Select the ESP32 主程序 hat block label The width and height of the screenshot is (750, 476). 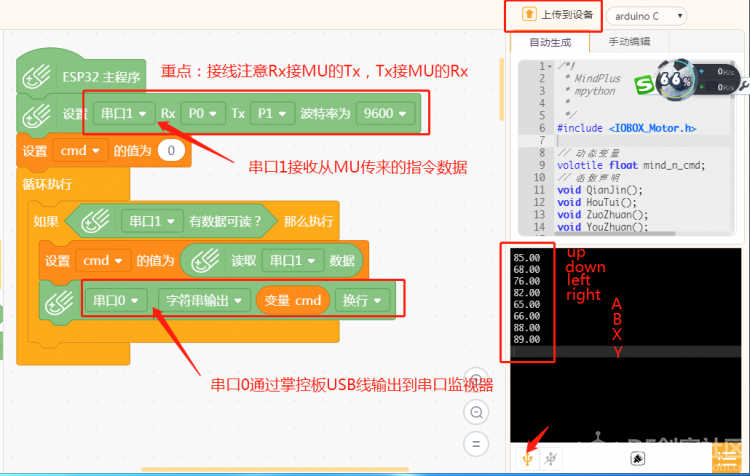pyautogui.click(x=101, y=77)
